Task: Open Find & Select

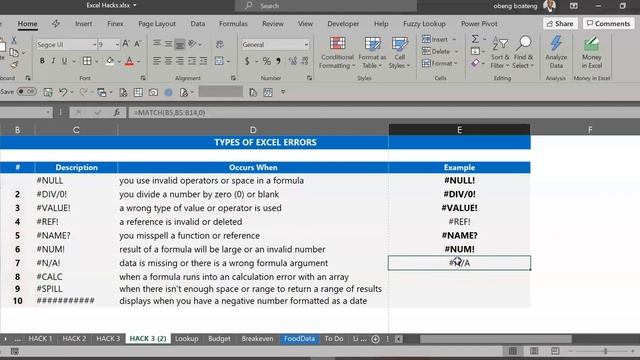Action: 523,53
